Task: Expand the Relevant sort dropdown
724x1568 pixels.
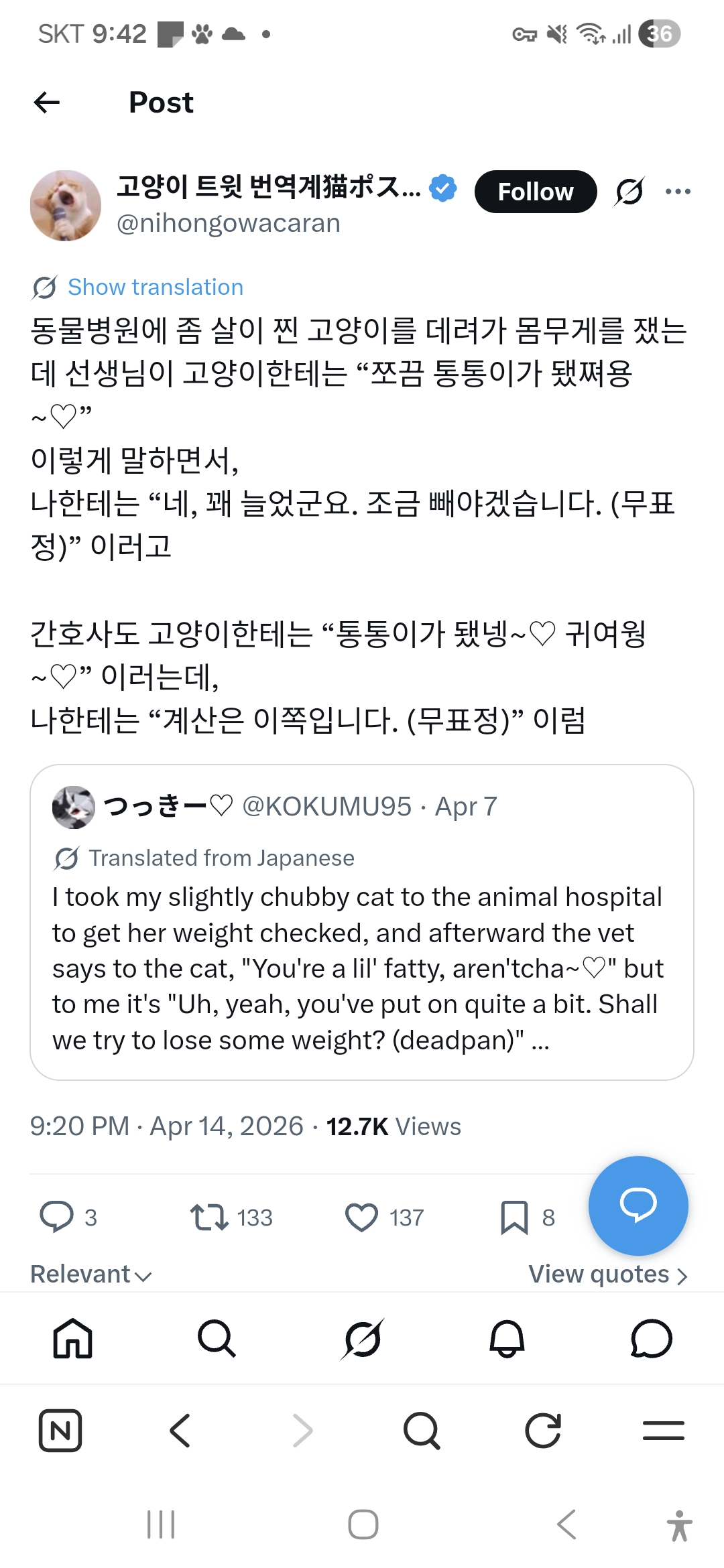Action: tap(91, 1275)
